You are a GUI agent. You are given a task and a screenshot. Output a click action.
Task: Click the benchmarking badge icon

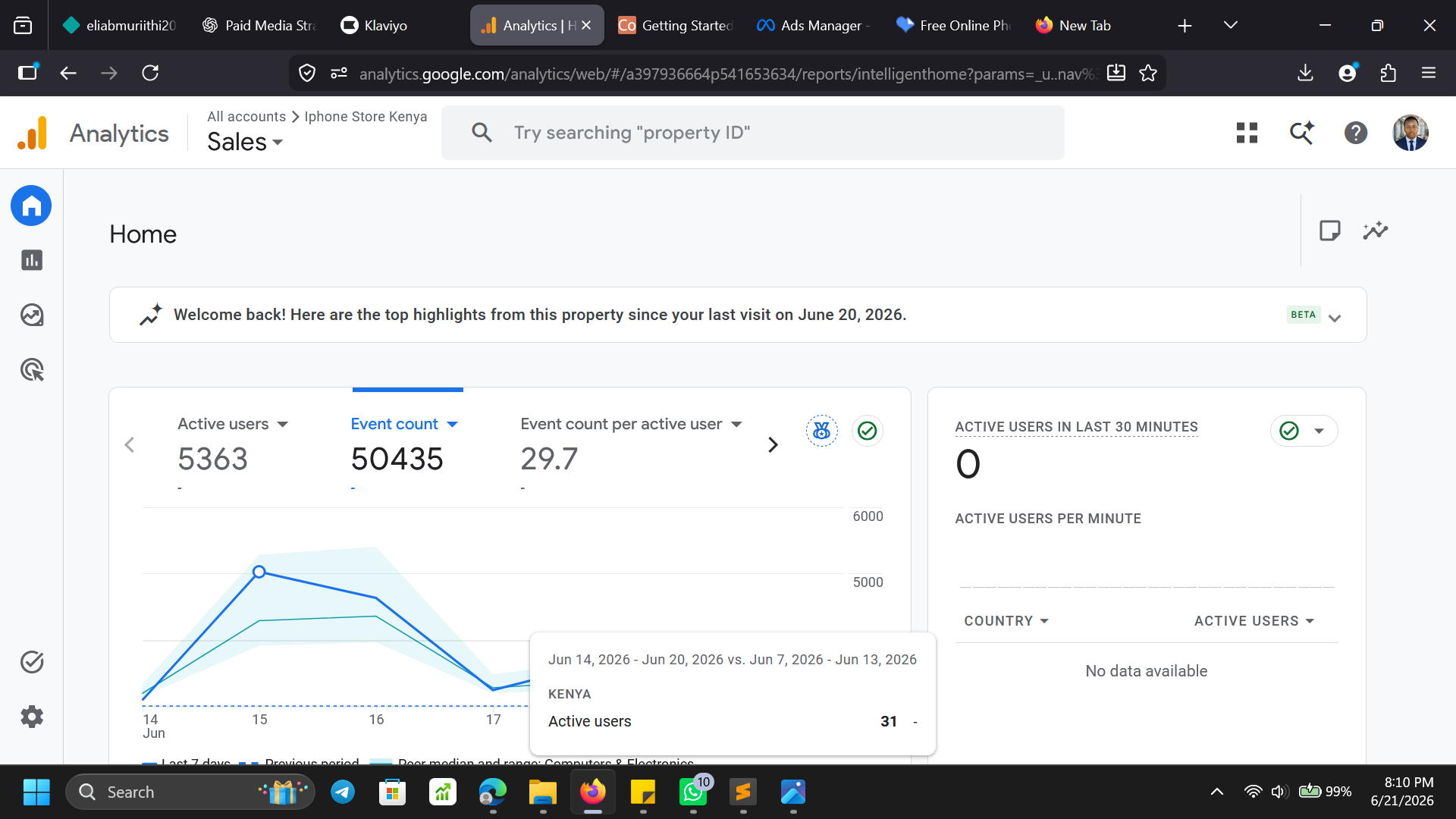pos(821,431)
